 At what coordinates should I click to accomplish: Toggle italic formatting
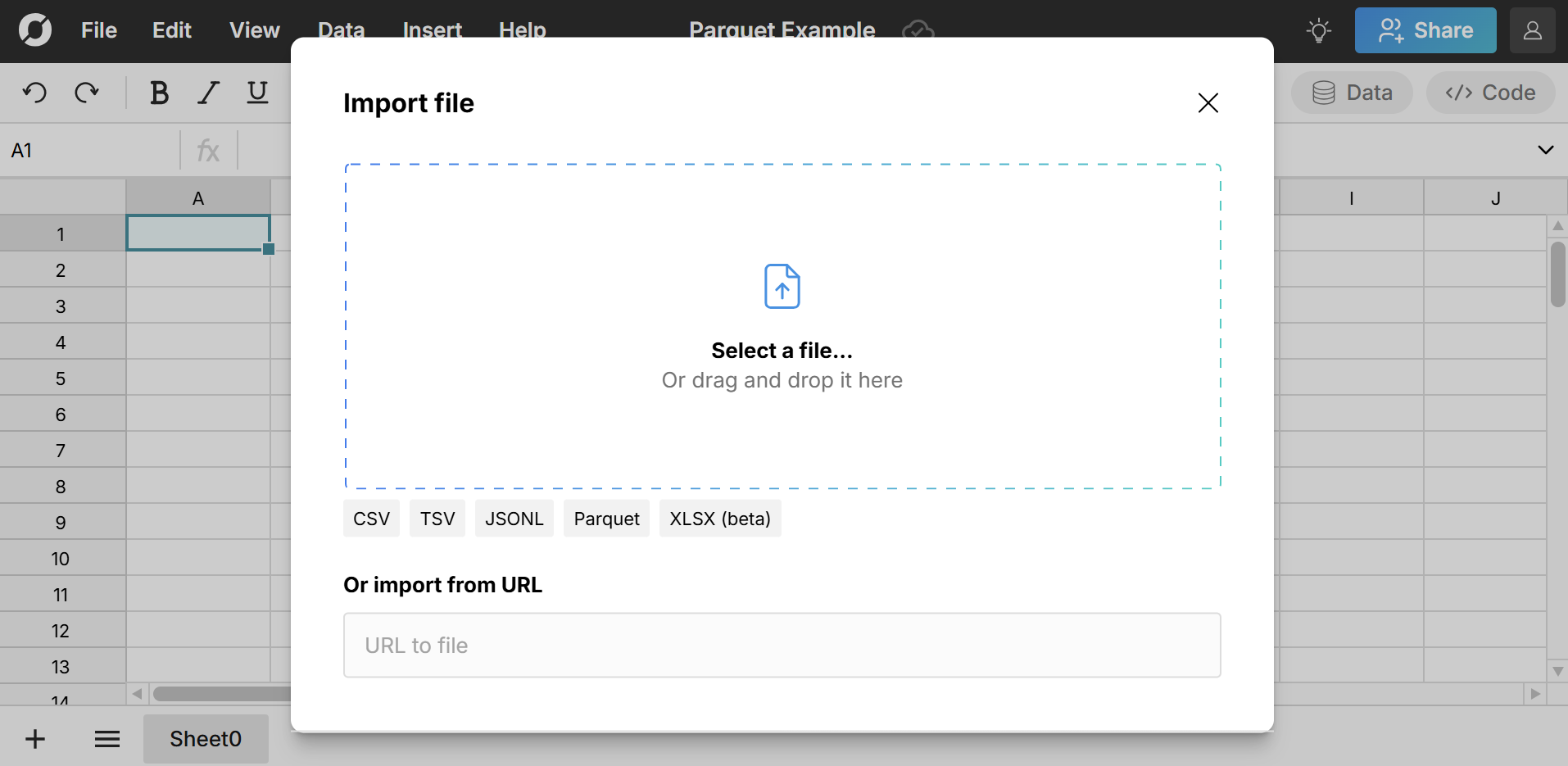click(x=209, y=93)
